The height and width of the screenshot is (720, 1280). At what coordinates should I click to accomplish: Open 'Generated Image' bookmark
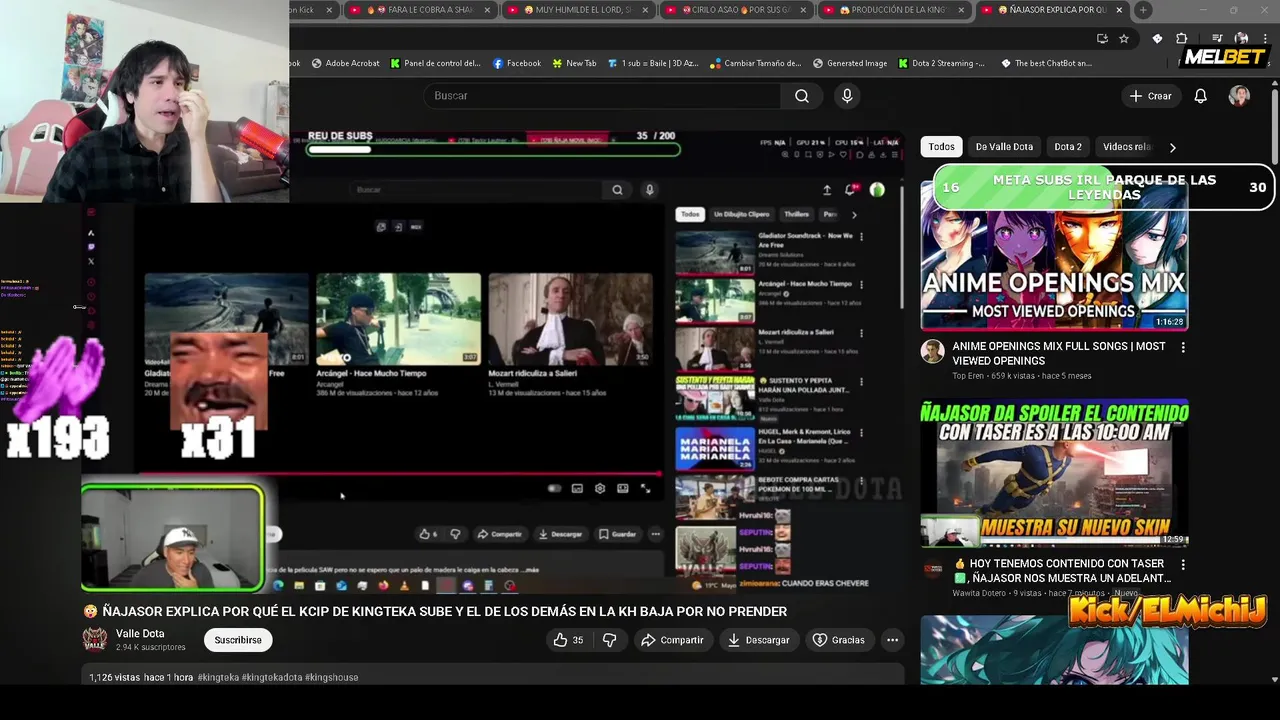click(x=850, y=63)
